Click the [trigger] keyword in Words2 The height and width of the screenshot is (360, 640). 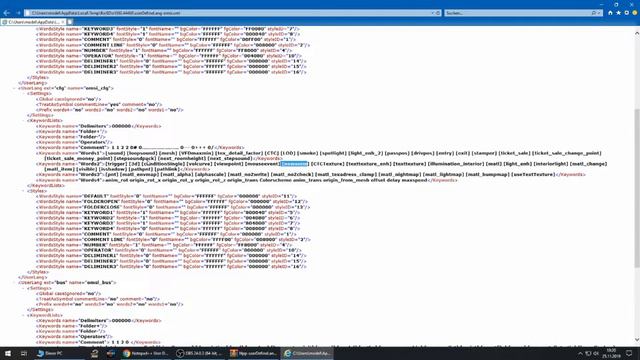point(116,164)
